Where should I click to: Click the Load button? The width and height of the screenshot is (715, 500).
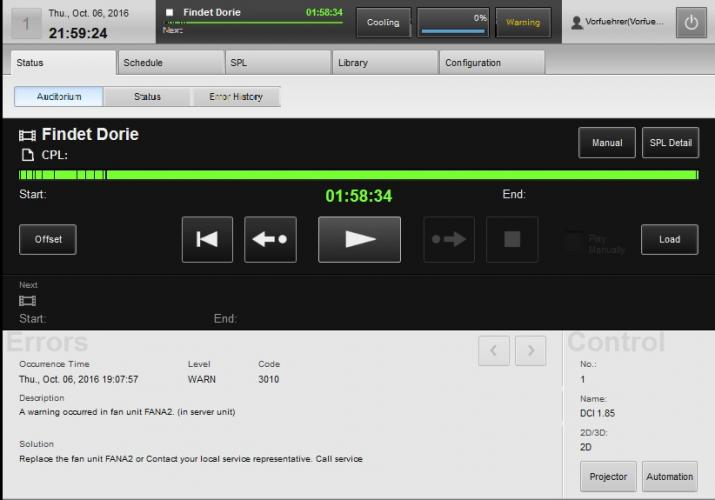coord(669,239)
